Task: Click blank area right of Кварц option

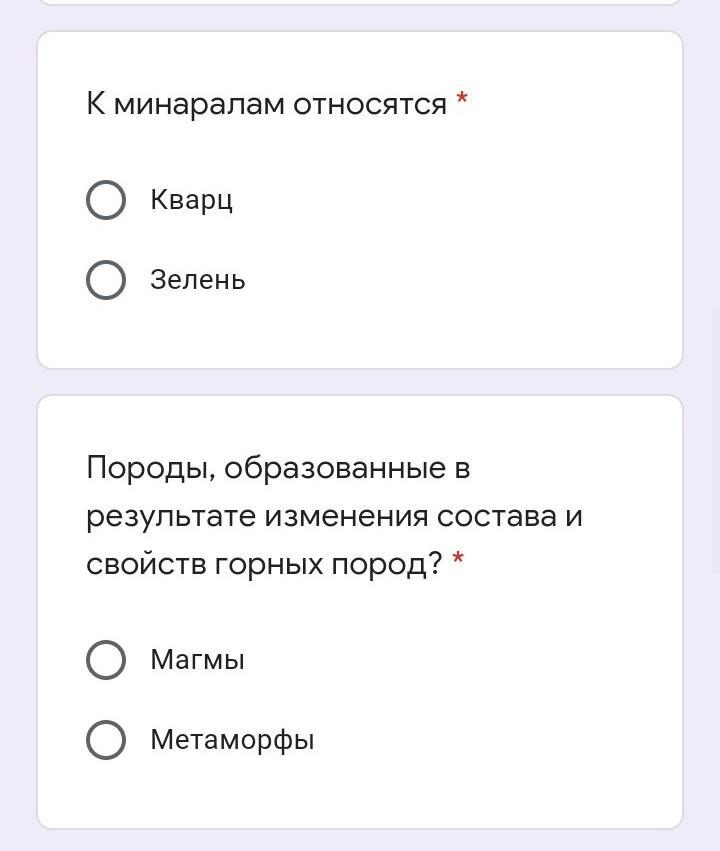Action: point(456,200)
